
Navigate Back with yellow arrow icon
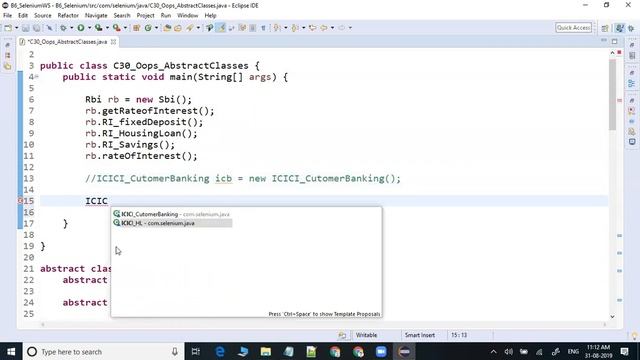pyautogui.click(x=324, y=28)
